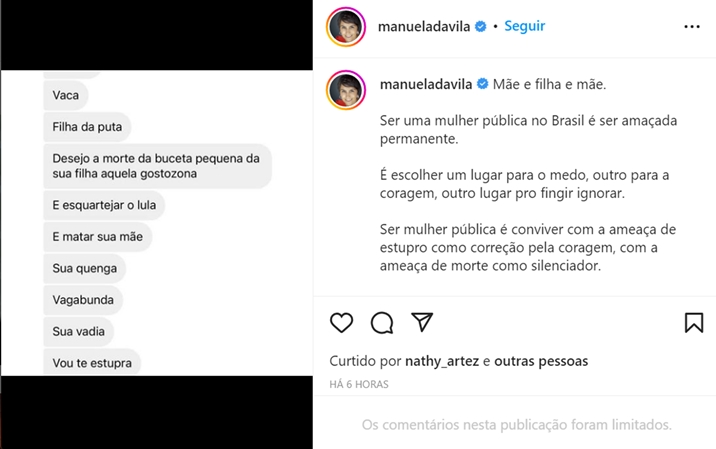This screenshot has width=716, height=449.
Task: Click the verified badge beside the caption username
Action: pos(482,84)
